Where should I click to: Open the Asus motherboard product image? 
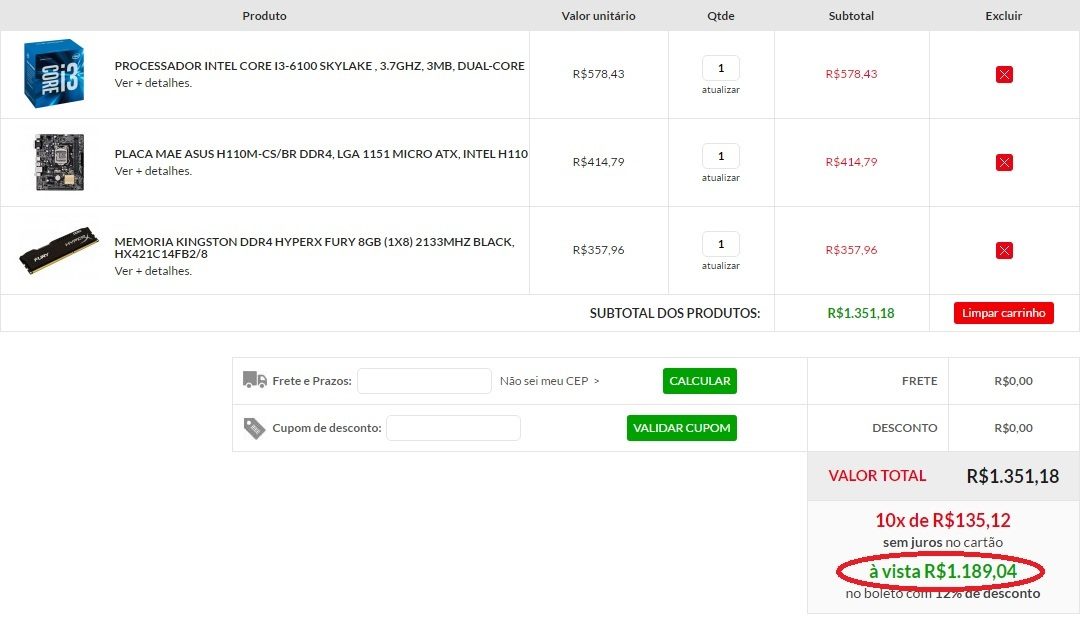click(x=59, y=162)
